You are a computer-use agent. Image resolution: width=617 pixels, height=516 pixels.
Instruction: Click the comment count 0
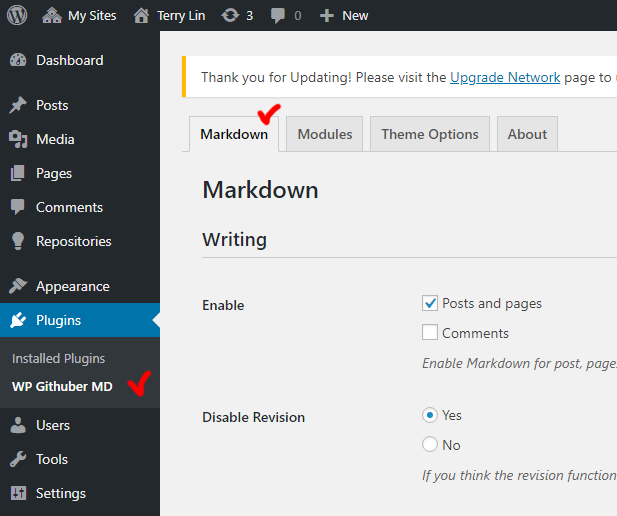[297, 16]
